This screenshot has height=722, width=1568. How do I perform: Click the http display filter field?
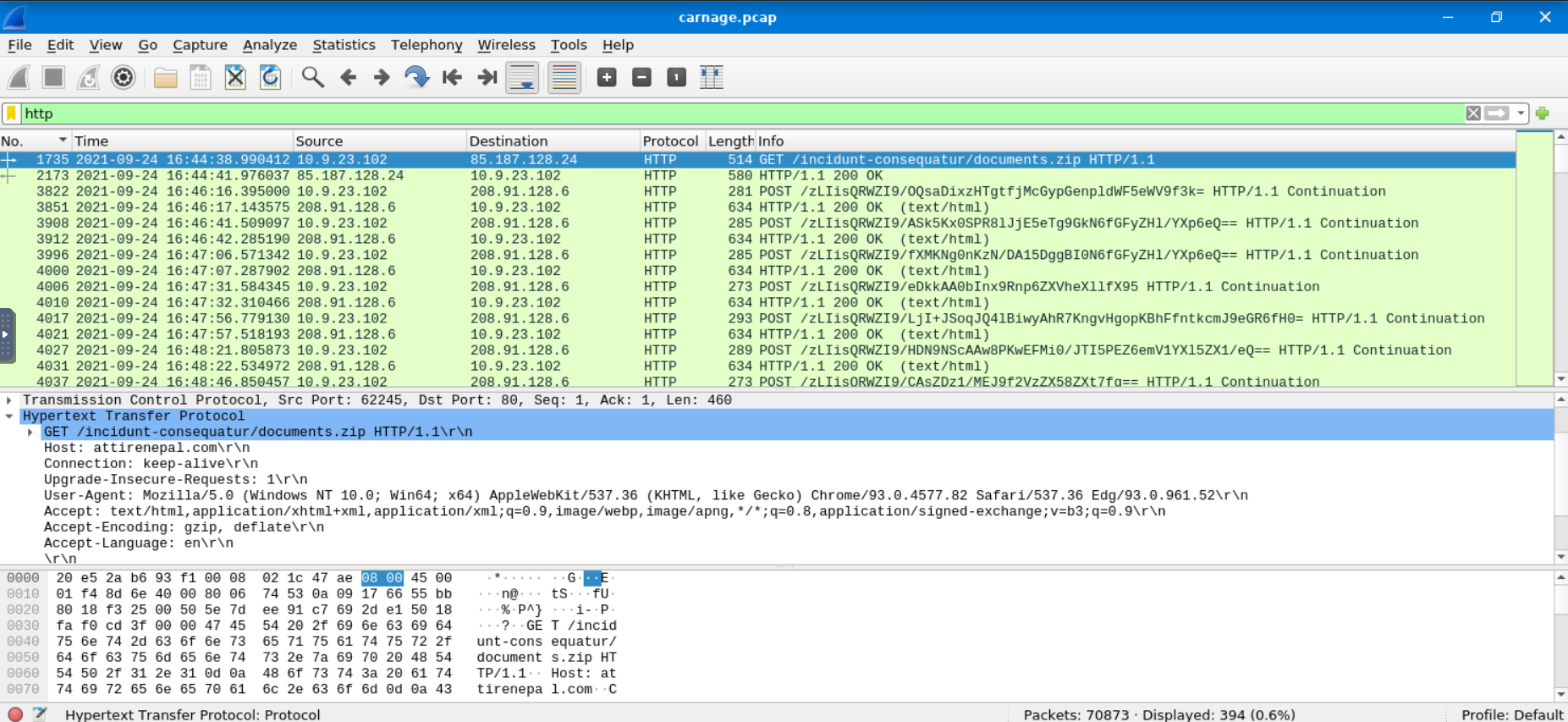pyautogui.click(x=741, y=113)
